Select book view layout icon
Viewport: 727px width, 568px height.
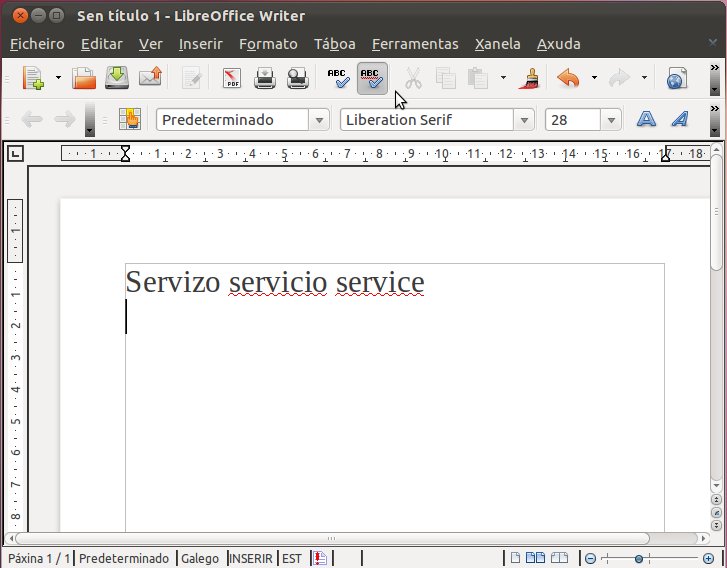click(x=559, y=557)
